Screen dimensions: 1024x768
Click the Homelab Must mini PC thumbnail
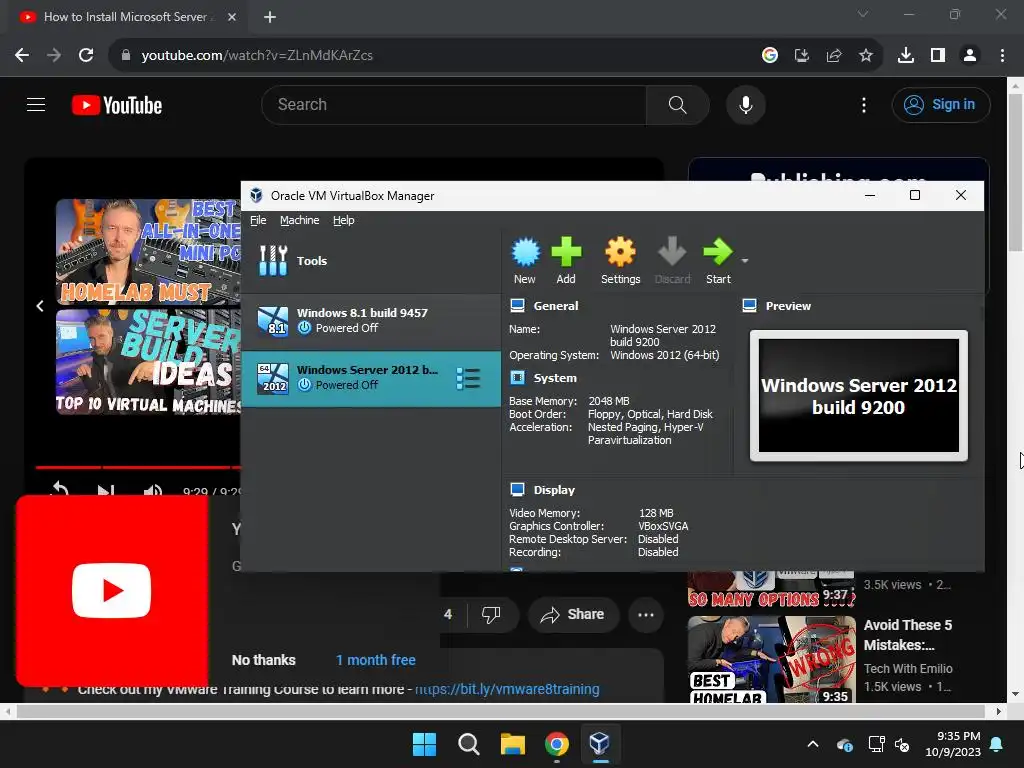pyautogui.click(x=148, y=252)
